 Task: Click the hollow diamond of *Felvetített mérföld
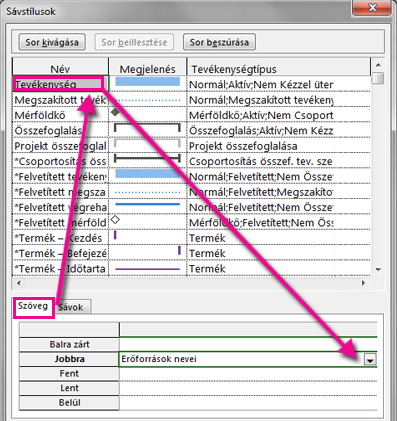pos(115,220)
